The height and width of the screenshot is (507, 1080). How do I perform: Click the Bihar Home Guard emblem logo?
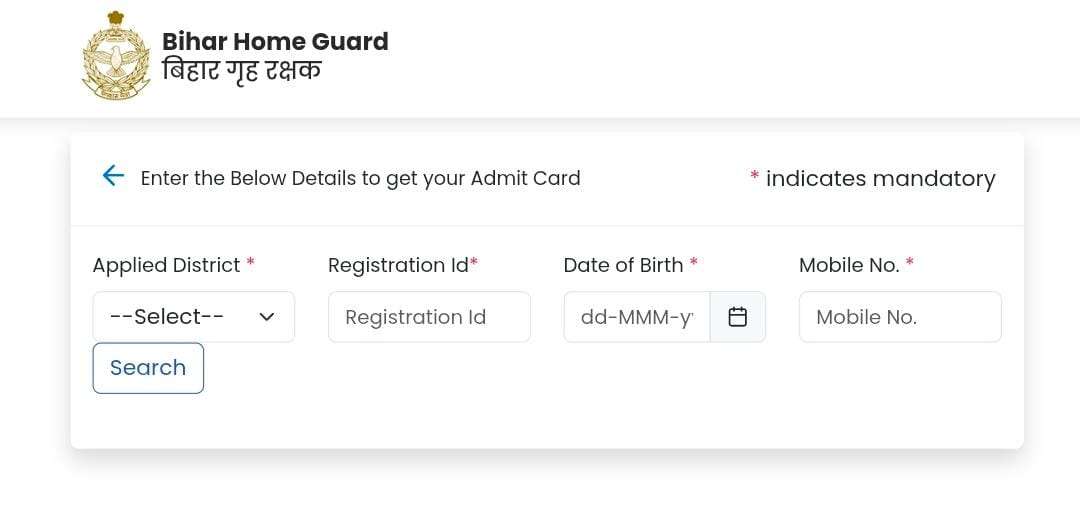tap(116, 56)
